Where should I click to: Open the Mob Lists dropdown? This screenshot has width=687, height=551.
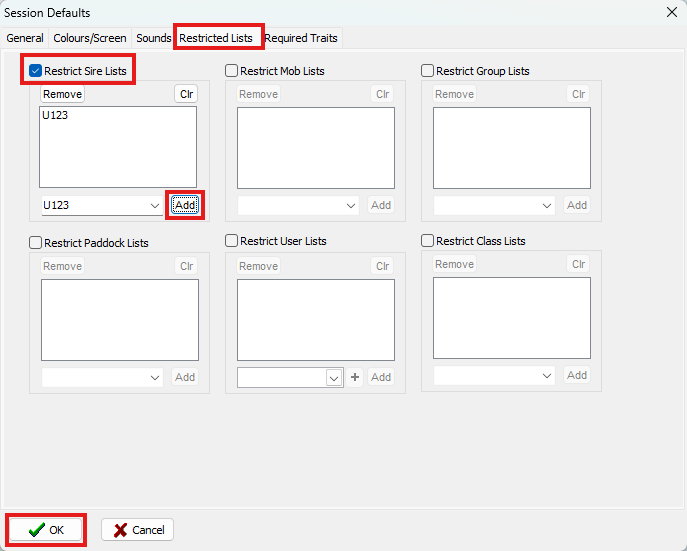[350, 206]
